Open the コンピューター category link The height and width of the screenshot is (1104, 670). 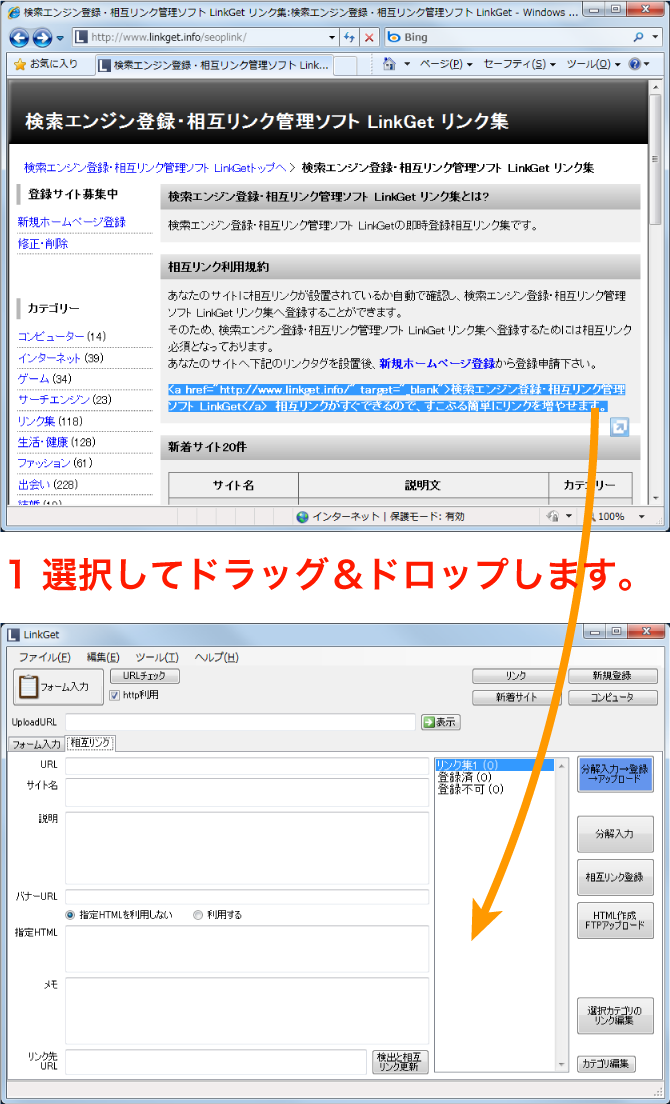[51, 337]
